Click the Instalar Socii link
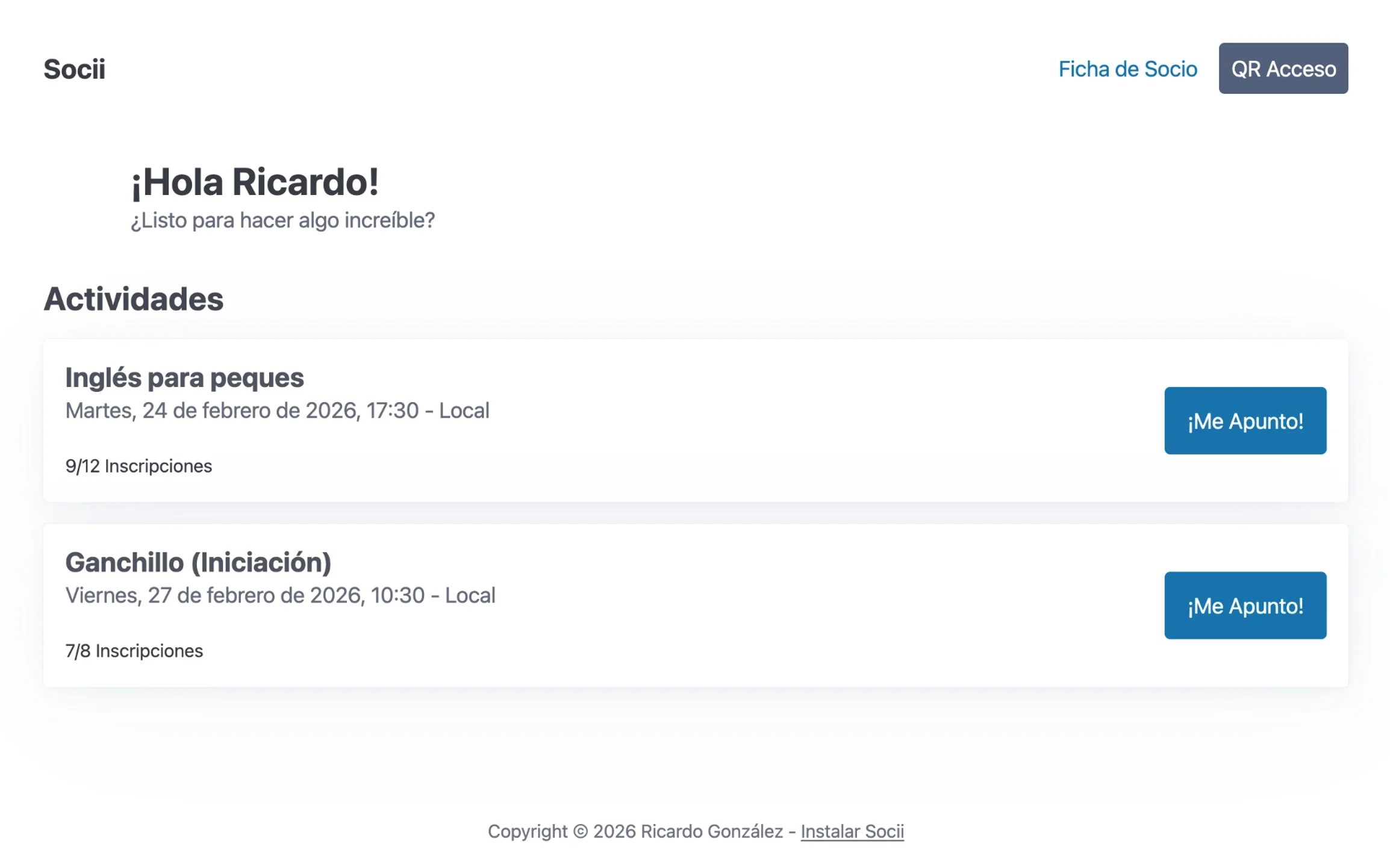This screenshot has height=868, width=1390. [852, 831]
